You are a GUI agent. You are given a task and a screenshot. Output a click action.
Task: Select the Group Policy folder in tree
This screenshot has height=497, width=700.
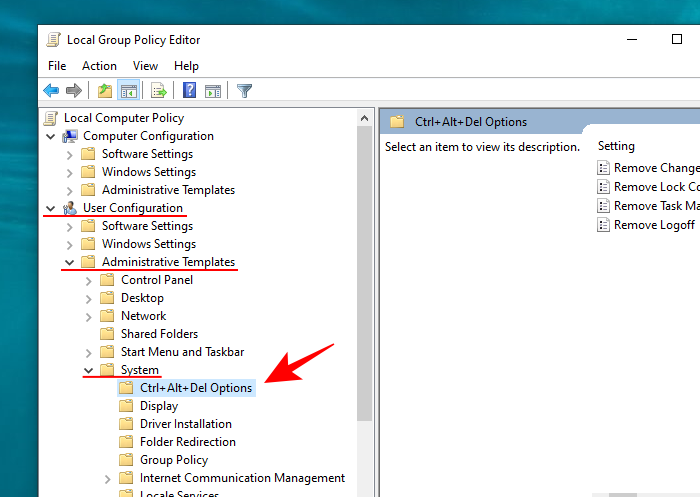(173, 460)
